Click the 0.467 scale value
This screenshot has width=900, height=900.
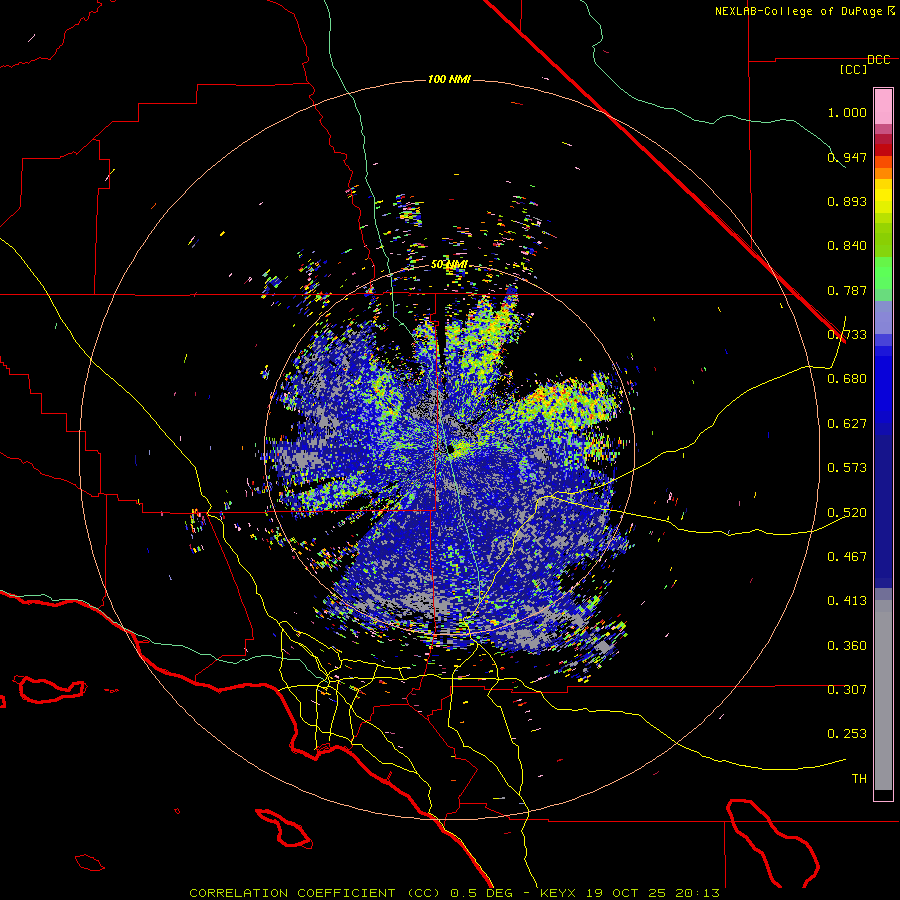click(847, 557)
